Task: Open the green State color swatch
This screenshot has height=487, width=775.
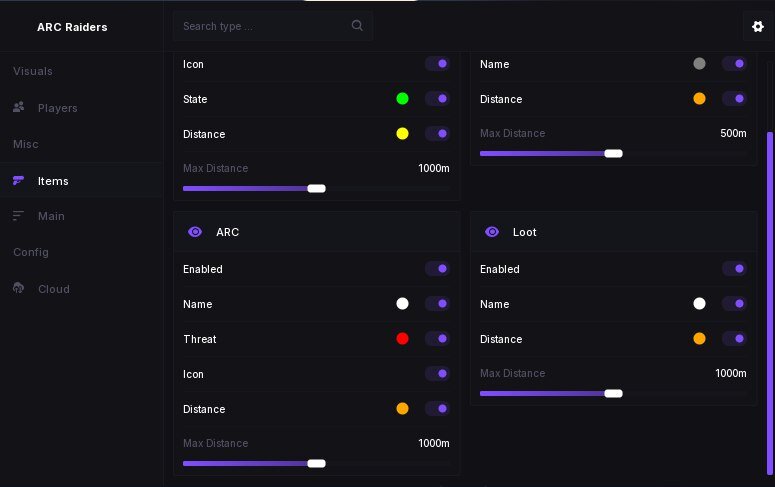Action: tap(402, 98)
